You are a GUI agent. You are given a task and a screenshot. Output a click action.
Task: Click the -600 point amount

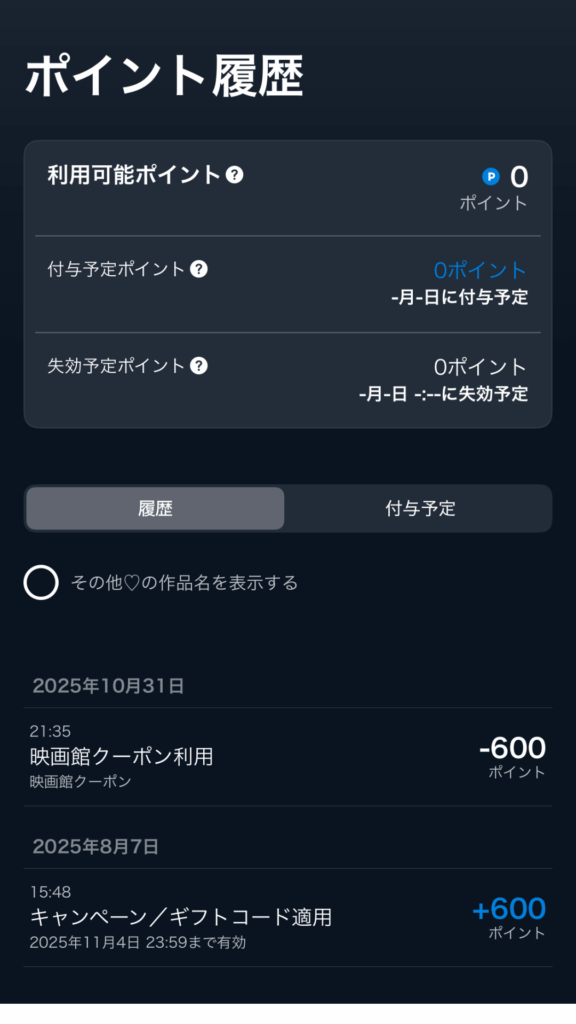point(513,748)
